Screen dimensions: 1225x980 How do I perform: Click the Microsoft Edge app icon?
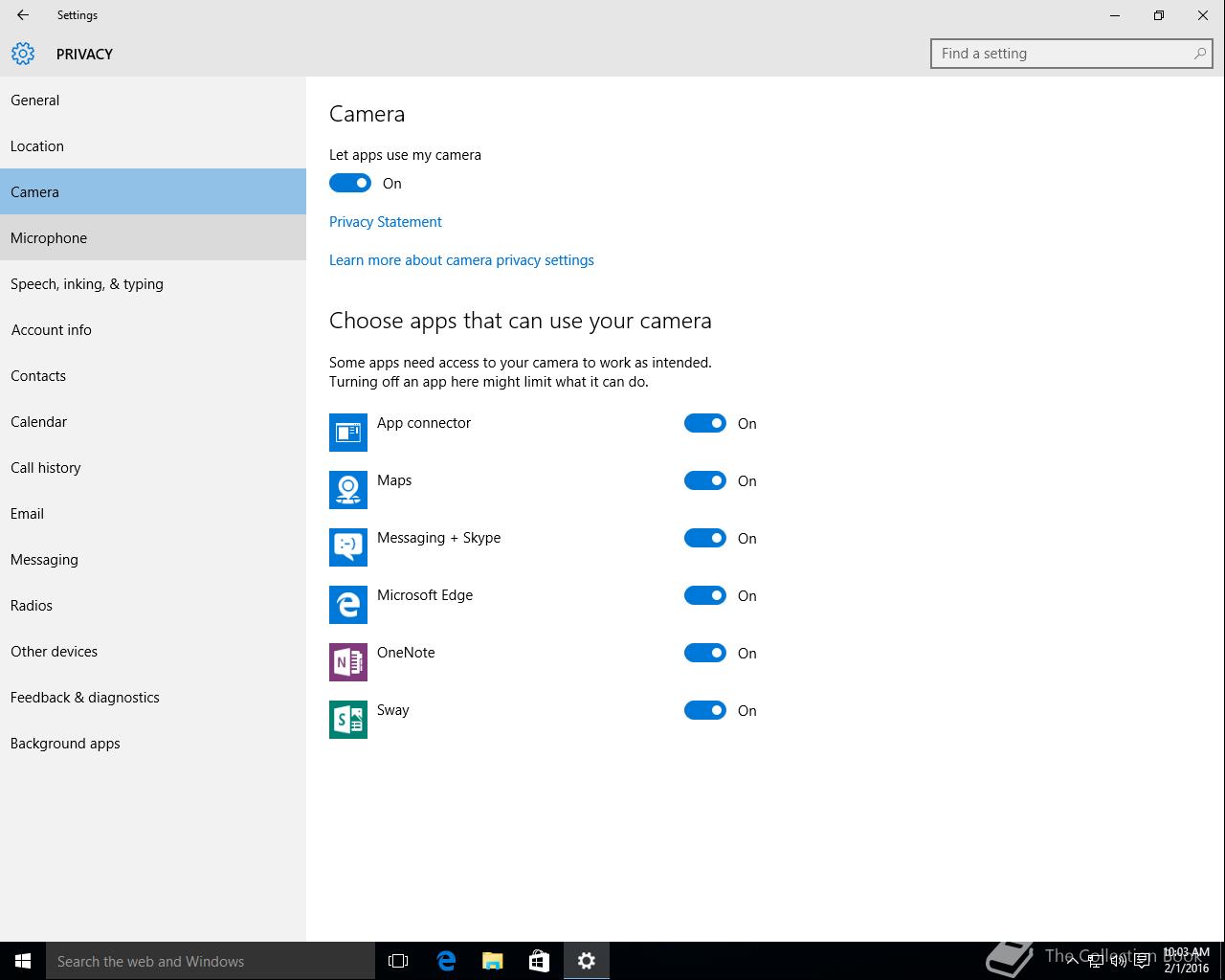click(x=347, y=605)
